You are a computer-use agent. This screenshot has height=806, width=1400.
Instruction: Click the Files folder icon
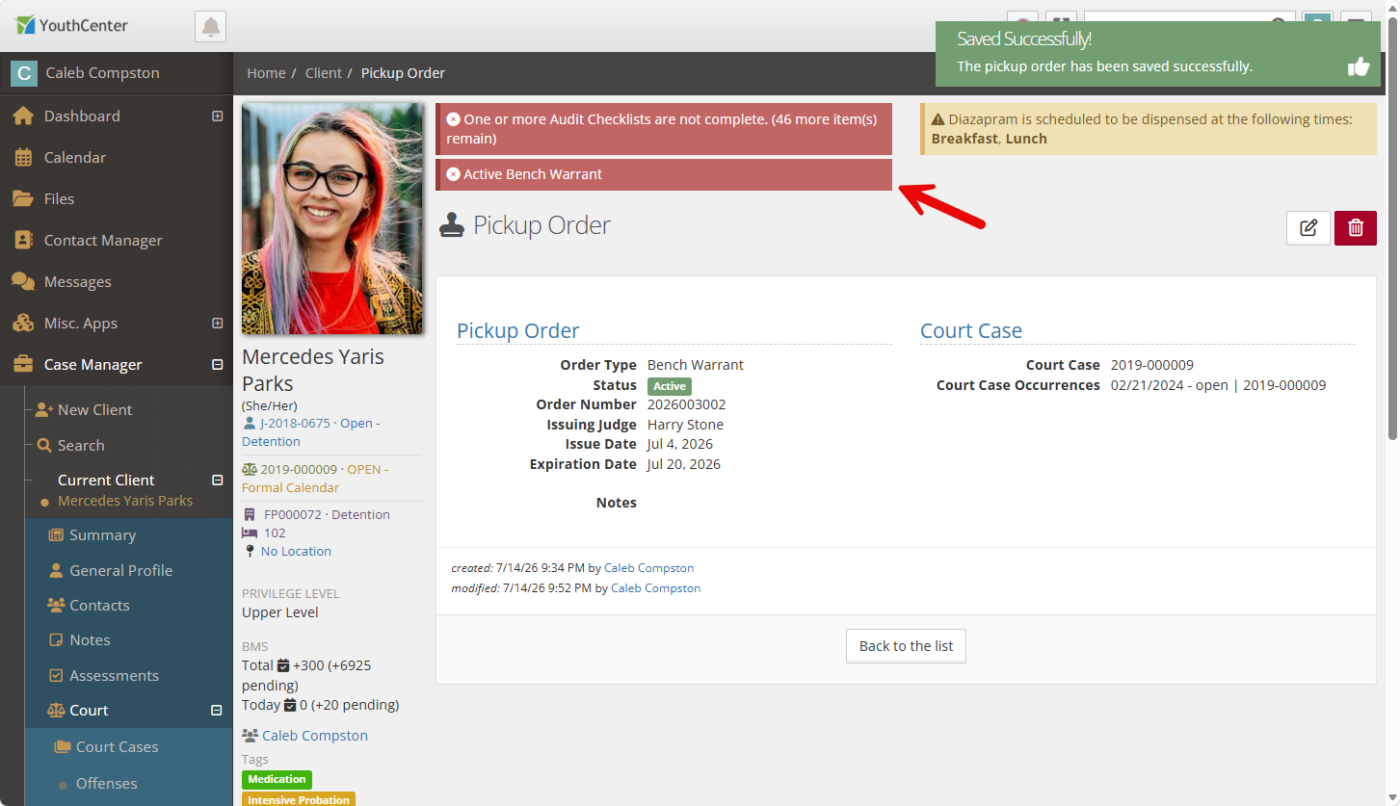click(23, 199)
